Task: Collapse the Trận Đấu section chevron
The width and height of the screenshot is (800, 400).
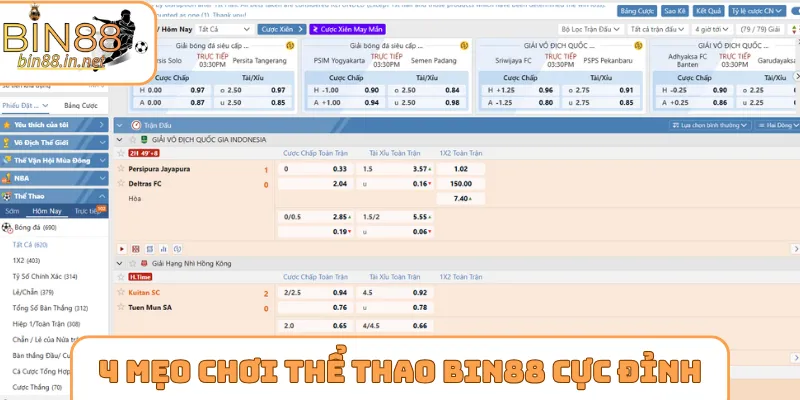Action: [x=119, y=125]
